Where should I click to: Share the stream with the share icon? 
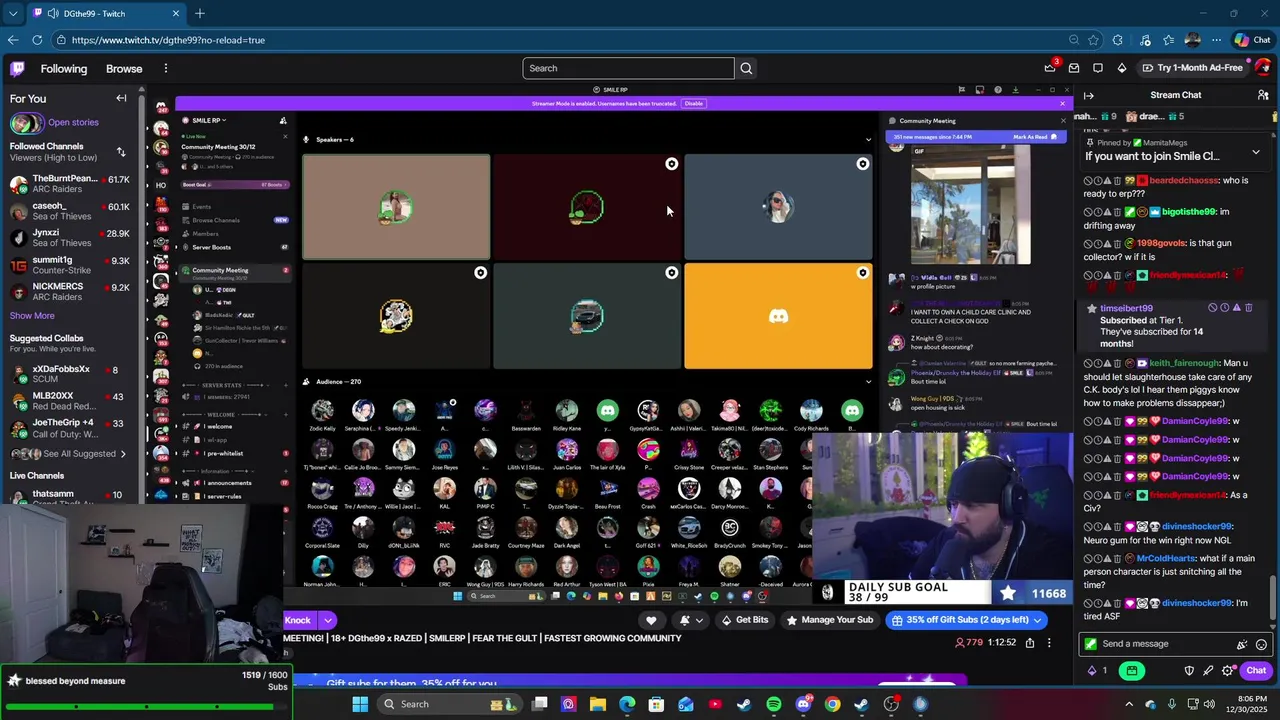point(1030,643)
